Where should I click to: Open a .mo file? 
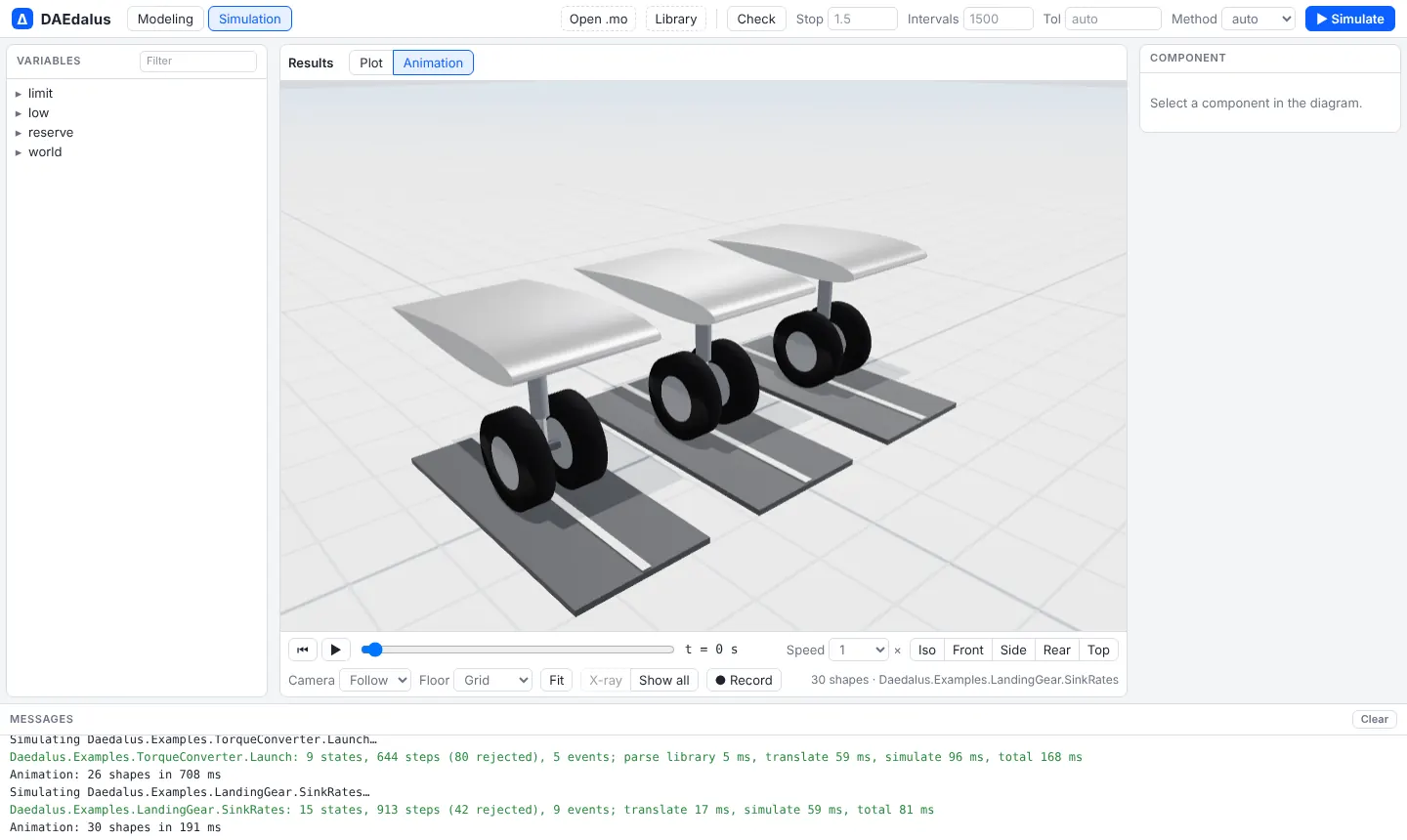coord(598,19)
